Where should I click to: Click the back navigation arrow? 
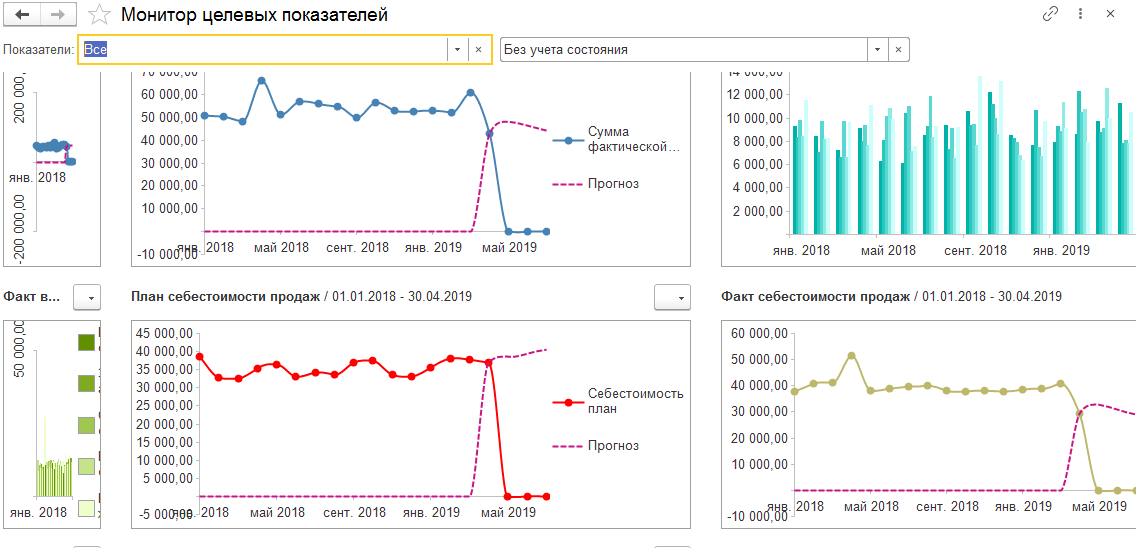[22, 15]
